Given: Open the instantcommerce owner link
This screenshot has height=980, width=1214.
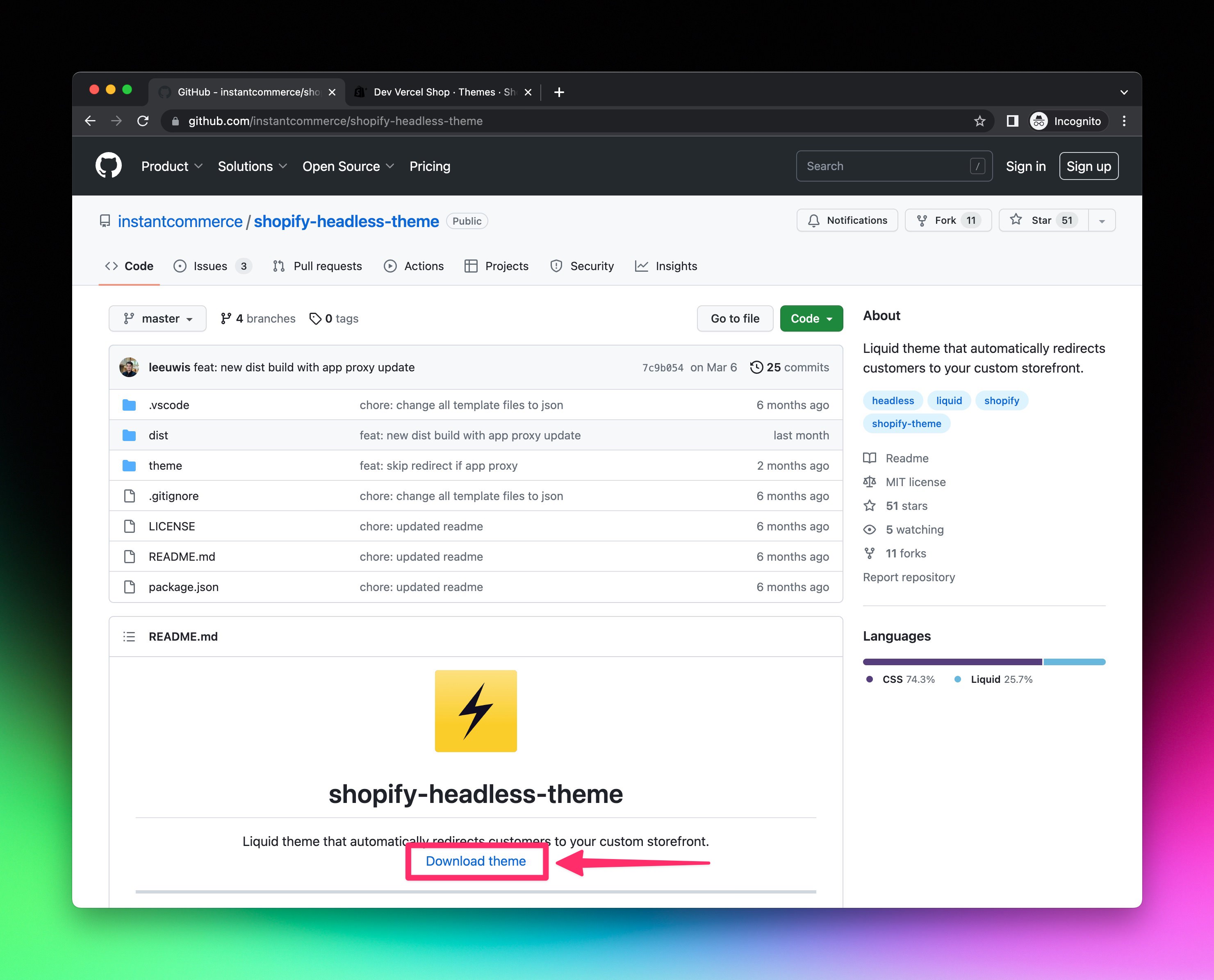Looking at the screenshot, I should 180,221.
